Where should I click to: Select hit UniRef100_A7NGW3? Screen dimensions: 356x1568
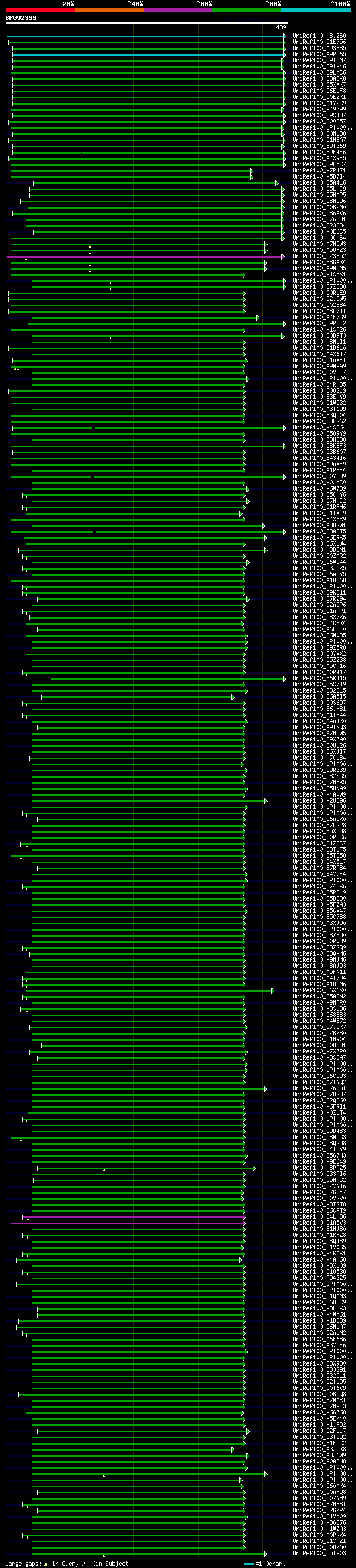coord(319,244)
